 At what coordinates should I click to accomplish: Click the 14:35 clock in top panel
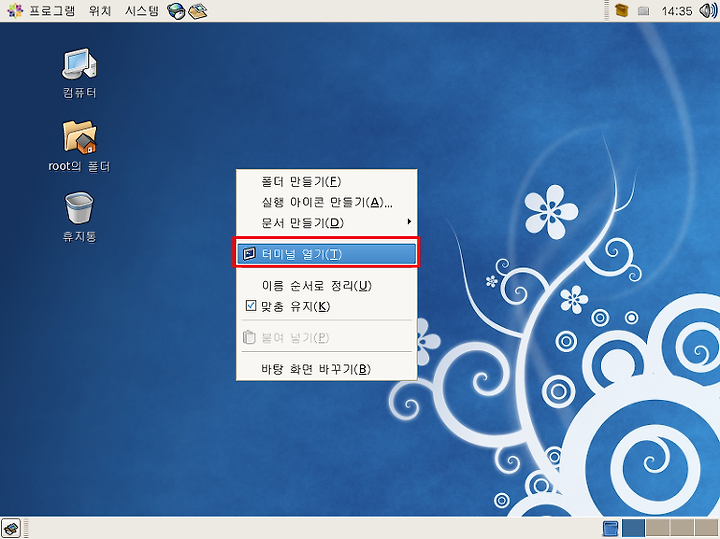676,11
